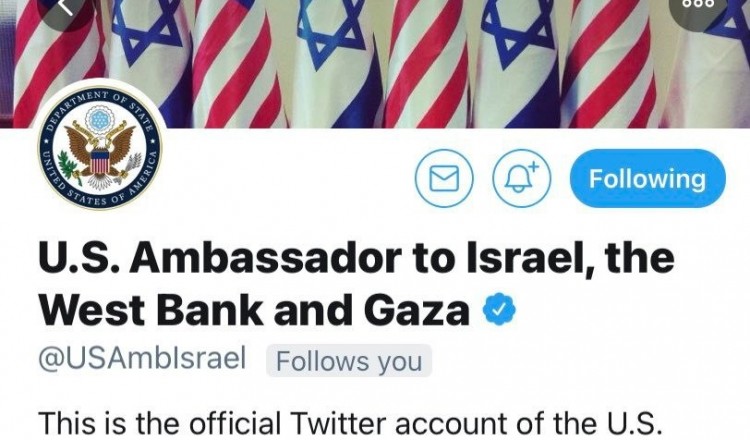Click the U.S. Ambassador to Israel heading
750x440 pixels.
click(356, 259)
